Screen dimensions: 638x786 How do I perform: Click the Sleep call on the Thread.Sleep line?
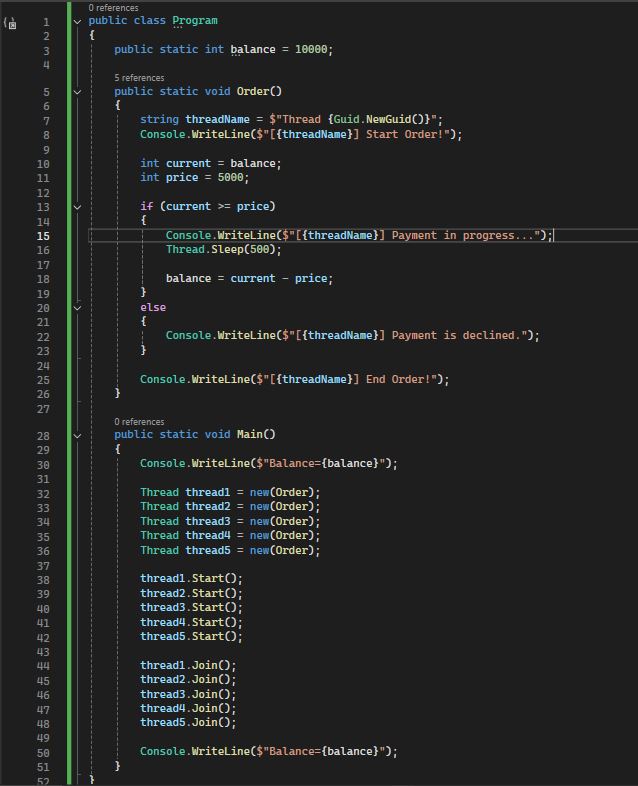228,250
